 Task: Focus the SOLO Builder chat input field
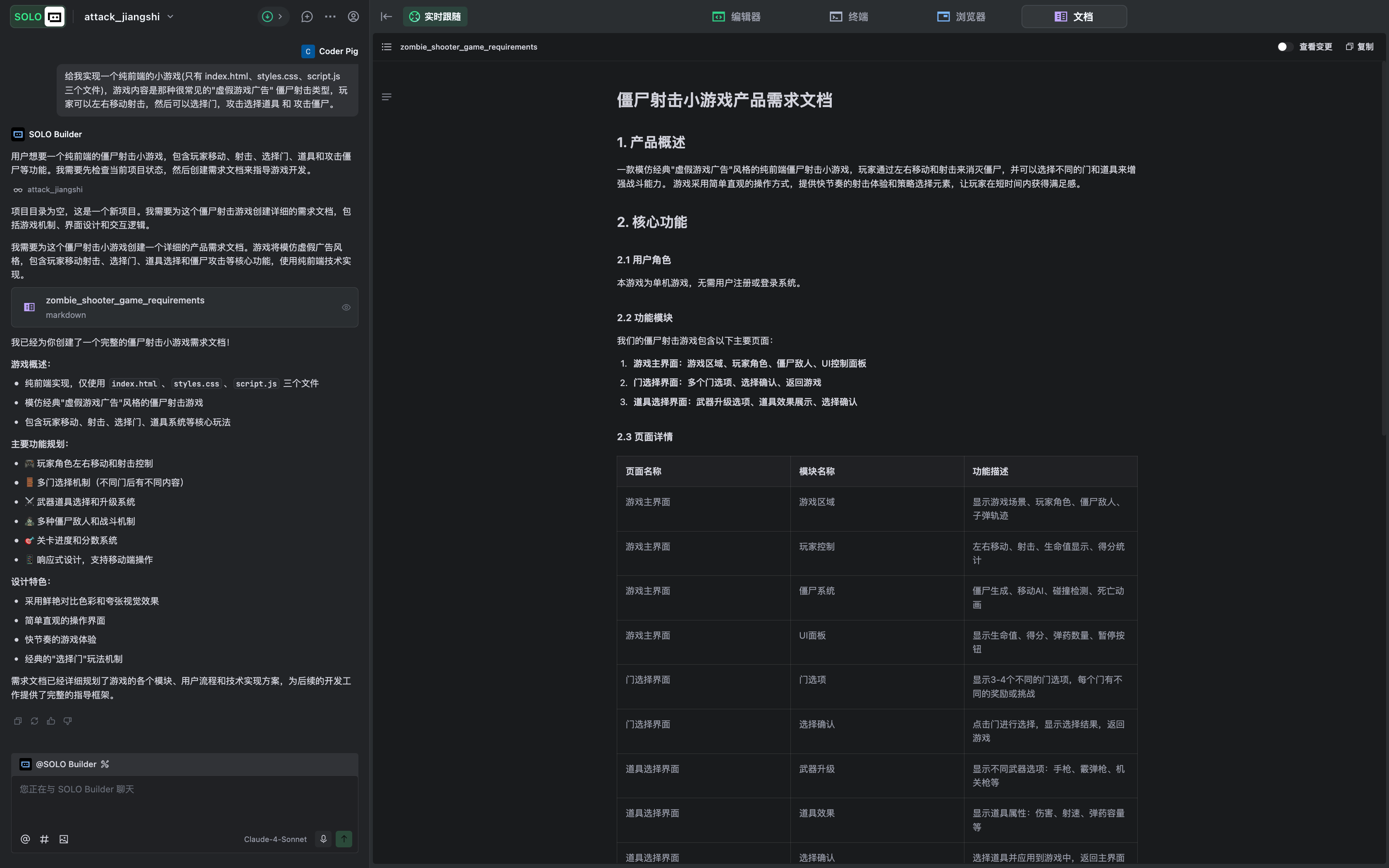click(x=185, y=801)
